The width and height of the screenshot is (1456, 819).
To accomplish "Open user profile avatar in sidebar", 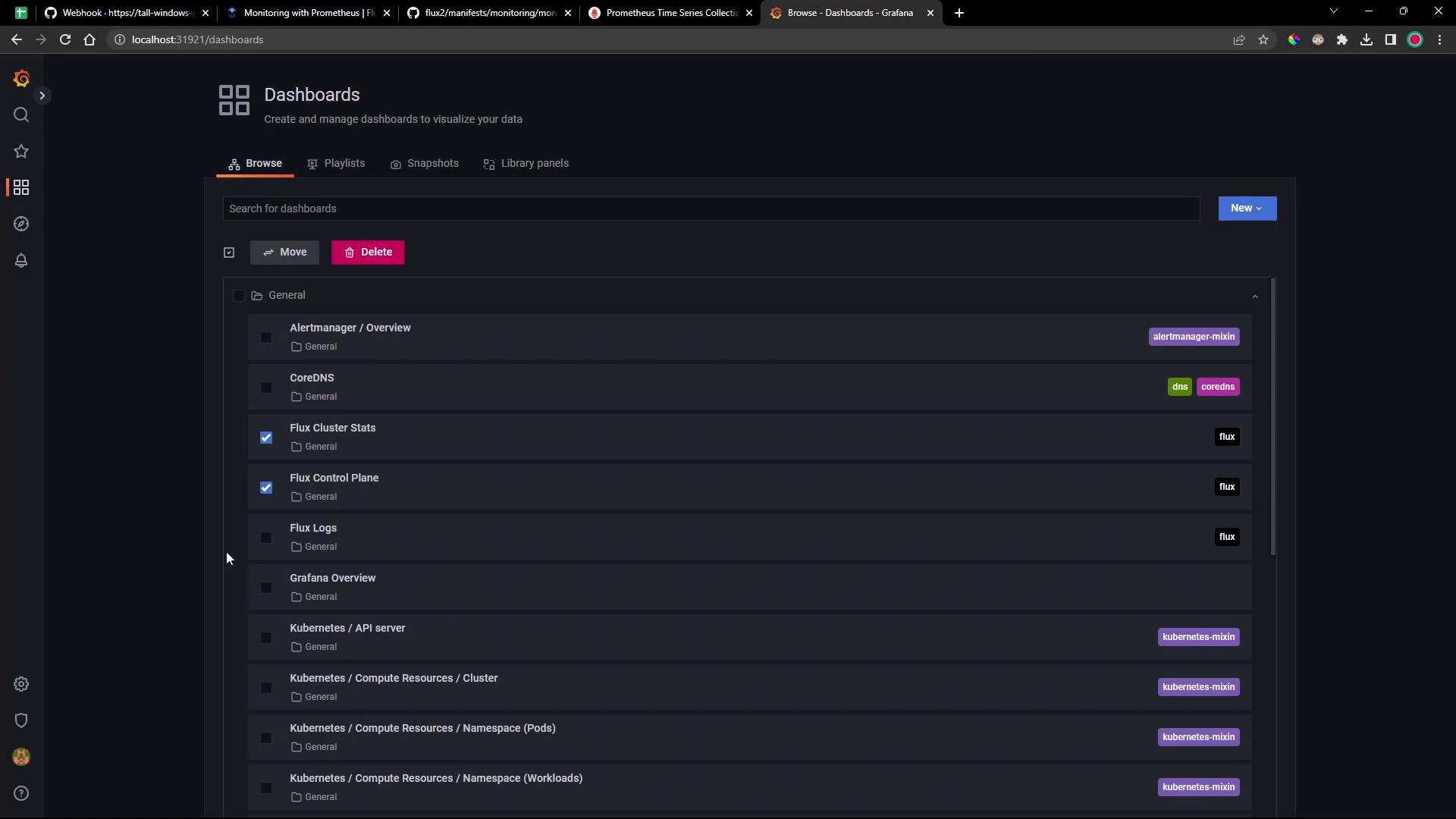I will pos(21,758).
